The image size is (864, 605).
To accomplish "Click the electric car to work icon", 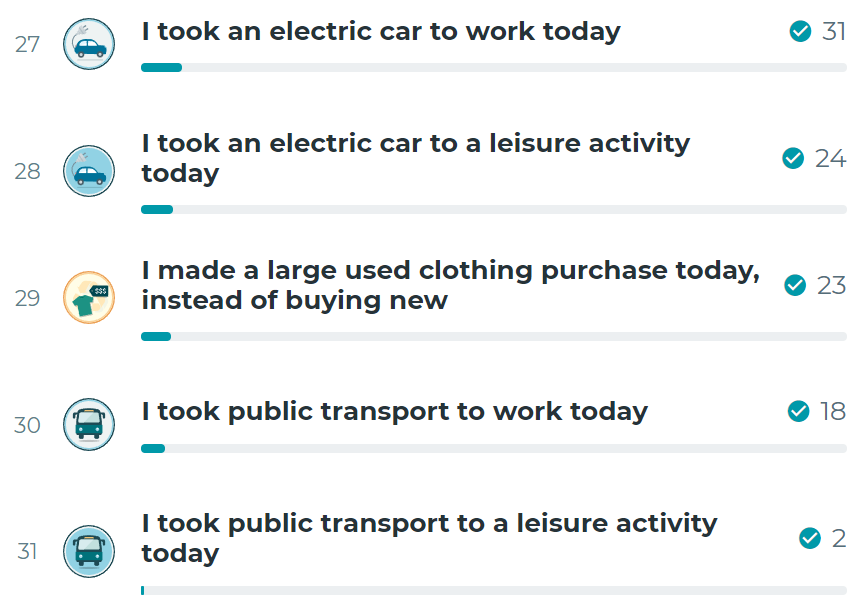I will [x=89, y=44].
